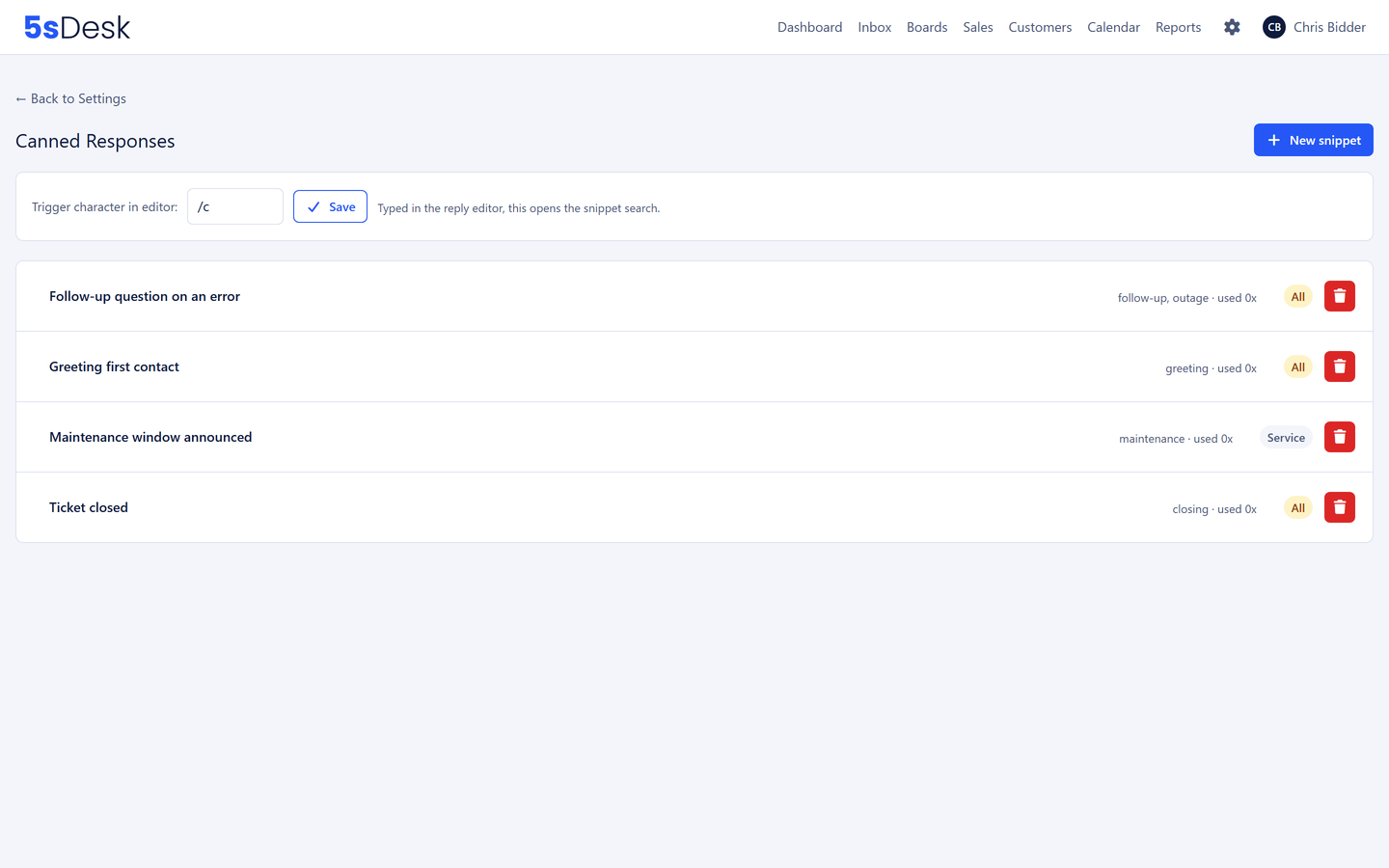1389x868 pixels.
Task: Click the 5sDesk logo
Action: tap(77, 27)
